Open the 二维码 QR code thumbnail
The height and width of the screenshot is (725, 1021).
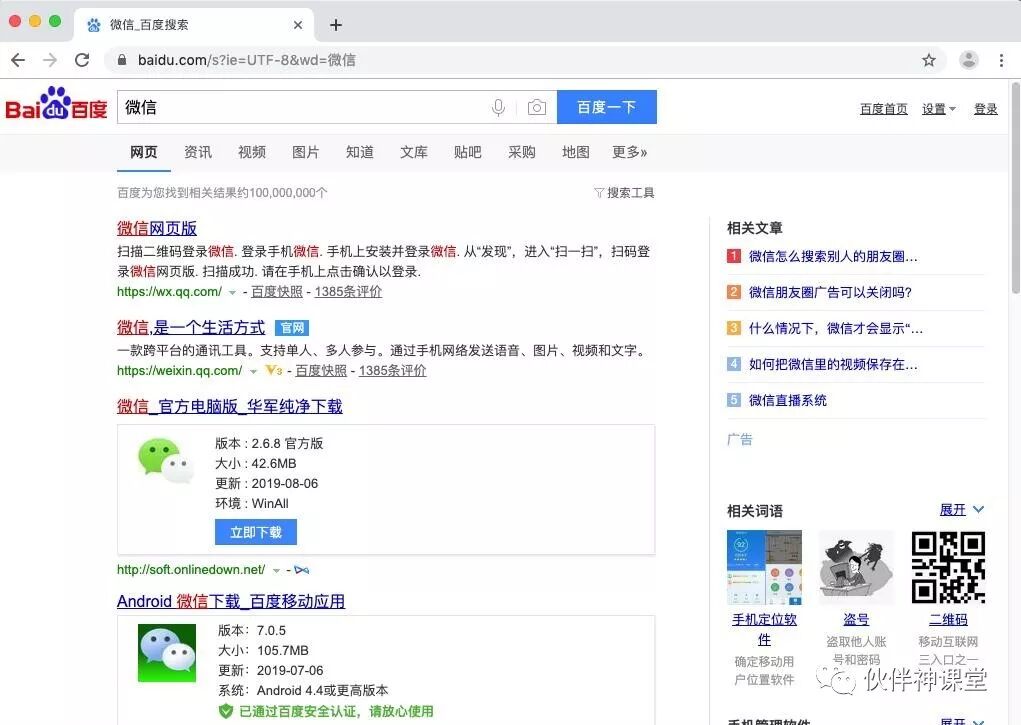(948, 567)
